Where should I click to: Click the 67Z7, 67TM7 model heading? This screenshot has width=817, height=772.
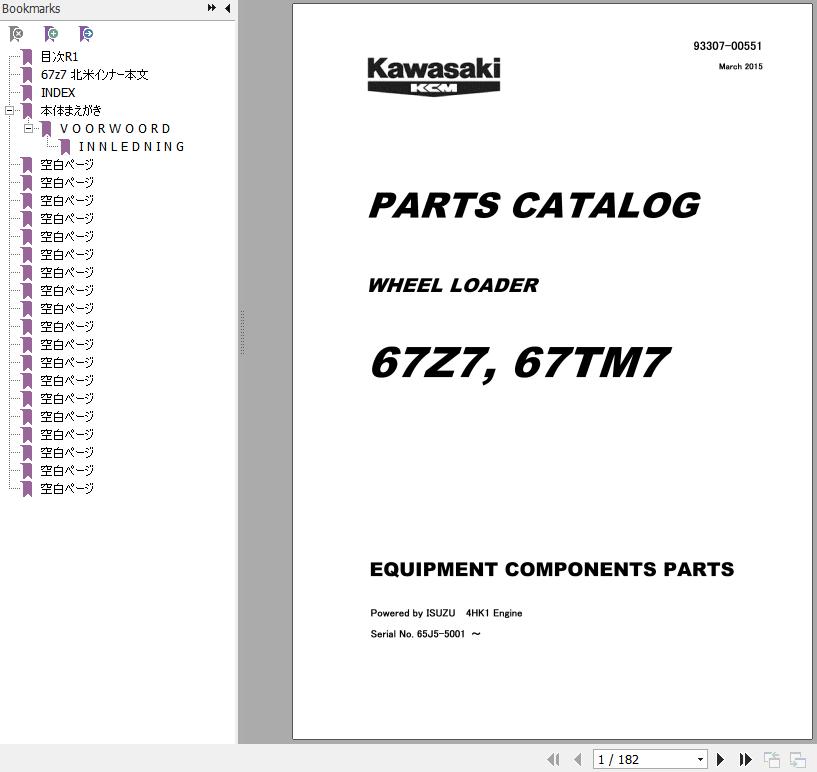520,363
